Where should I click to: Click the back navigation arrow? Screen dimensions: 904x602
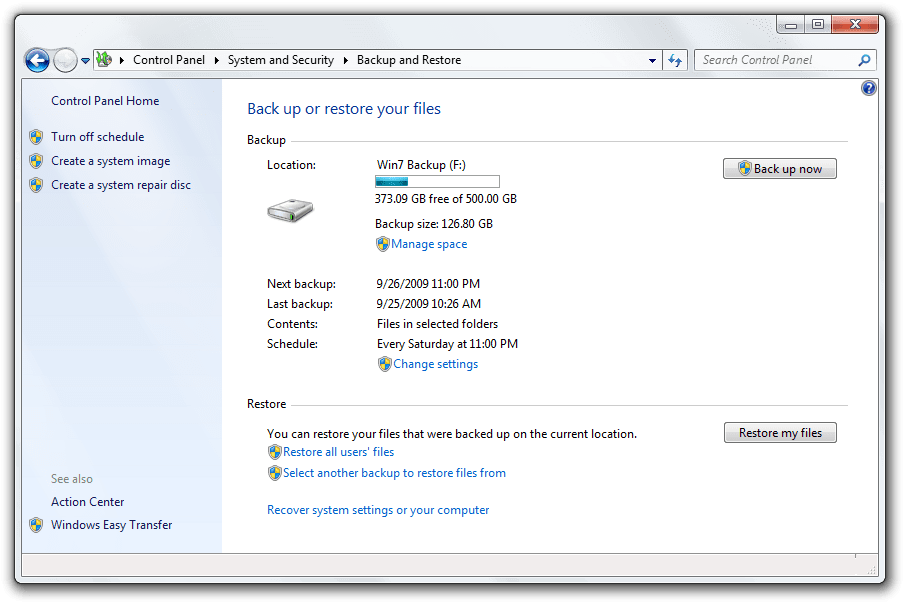(37, 60)
